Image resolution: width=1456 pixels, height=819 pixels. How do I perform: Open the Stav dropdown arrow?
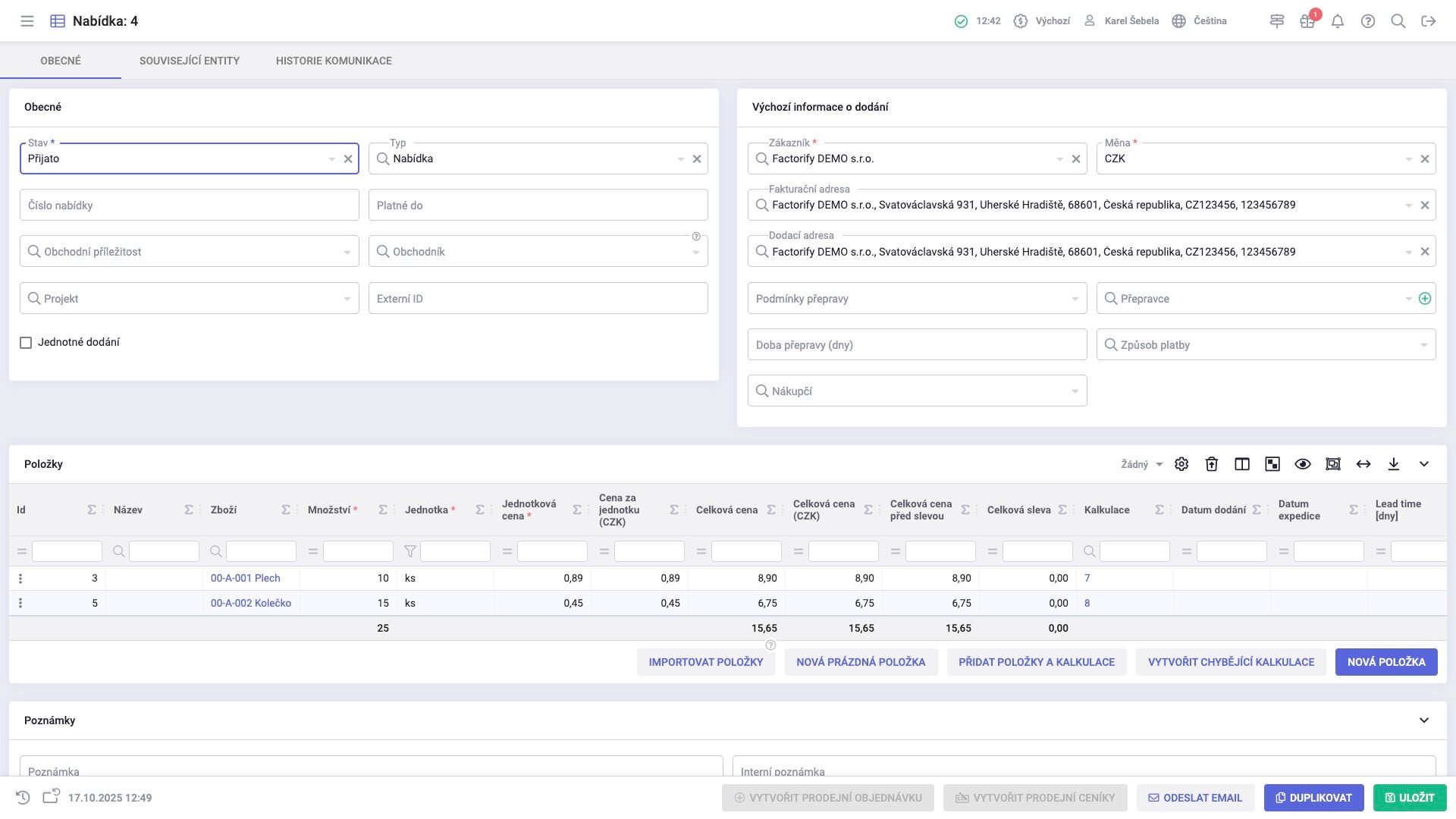pyautogui.click(x=331, y=159)
